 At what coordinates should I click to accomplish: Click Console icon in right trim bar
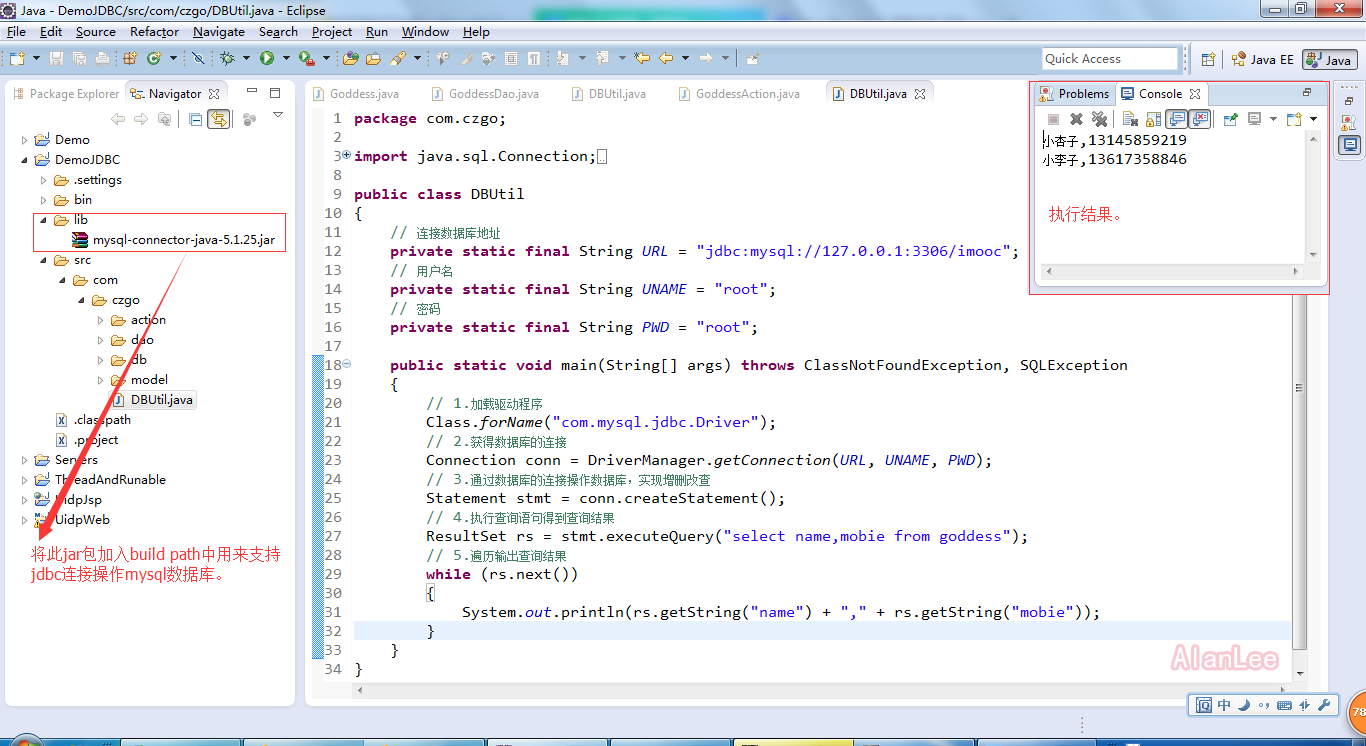(x=1350, y=145)
